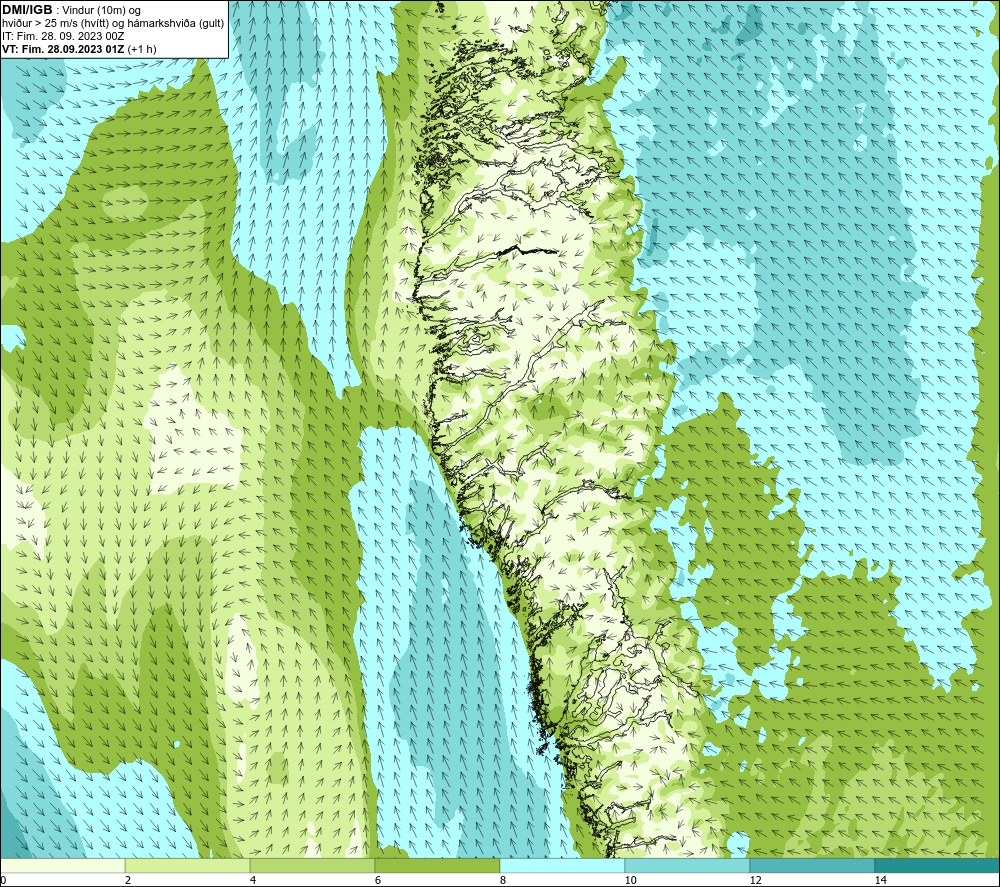Click the 8–10 m/s light cyan legend swatch
Screen dimensions: 1000x887
[562, 865]
